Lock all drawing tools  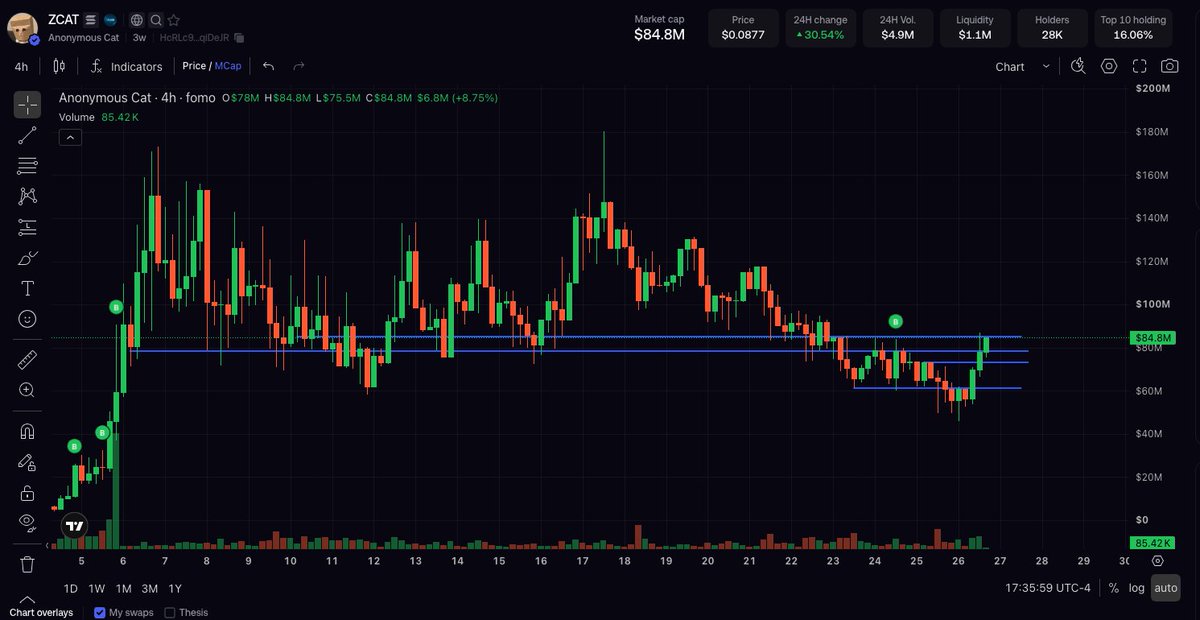pos(28,493)
